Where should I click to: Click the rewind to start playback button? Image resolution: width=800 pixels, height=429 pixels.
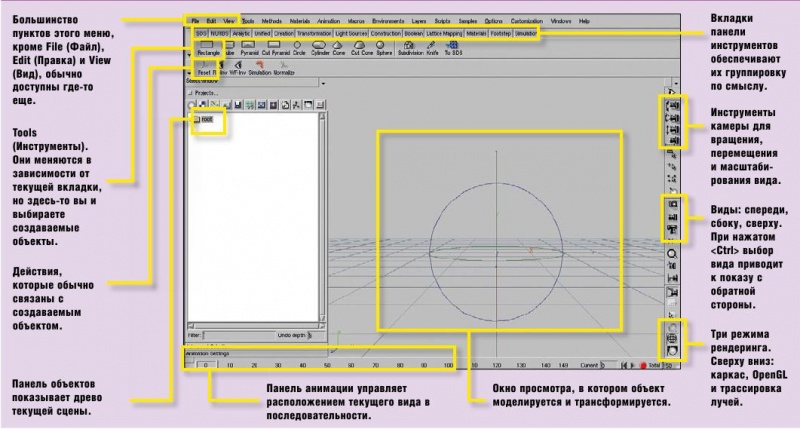point(624,366)
